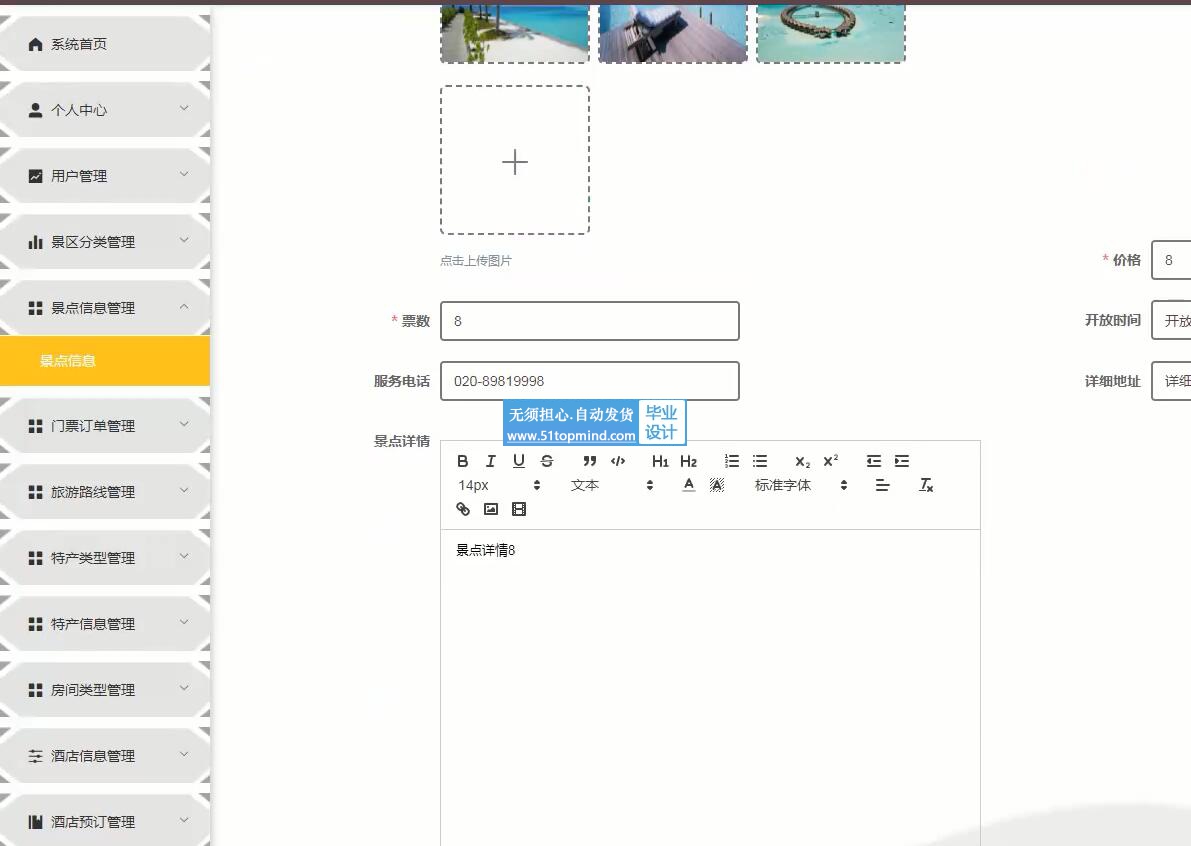Click the chart icon beside 用户管理
This screenshot has width=1191, height=846.
tap(35, 176)
